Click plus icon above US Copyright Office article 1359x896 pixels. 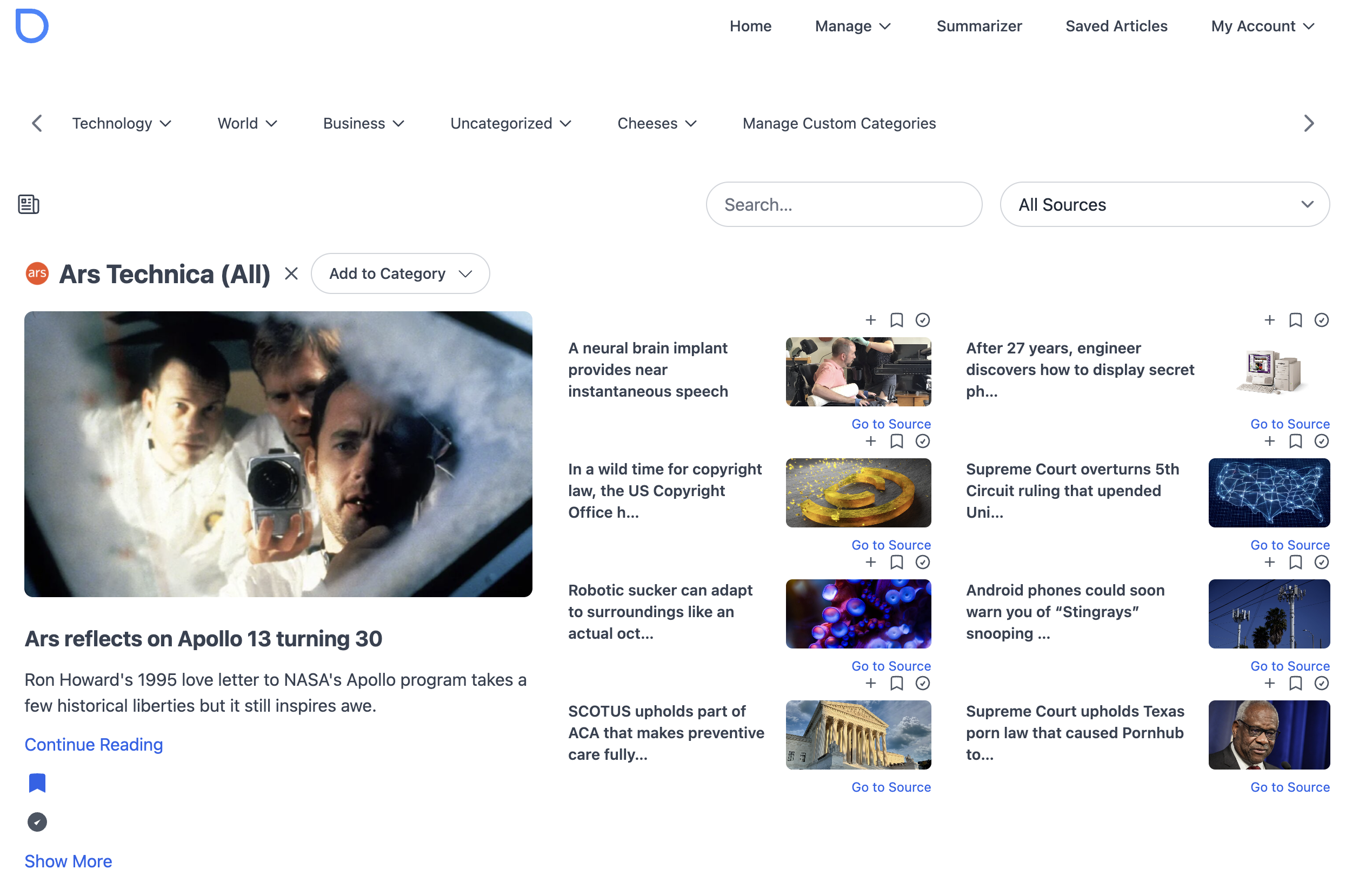coord(870,441)
